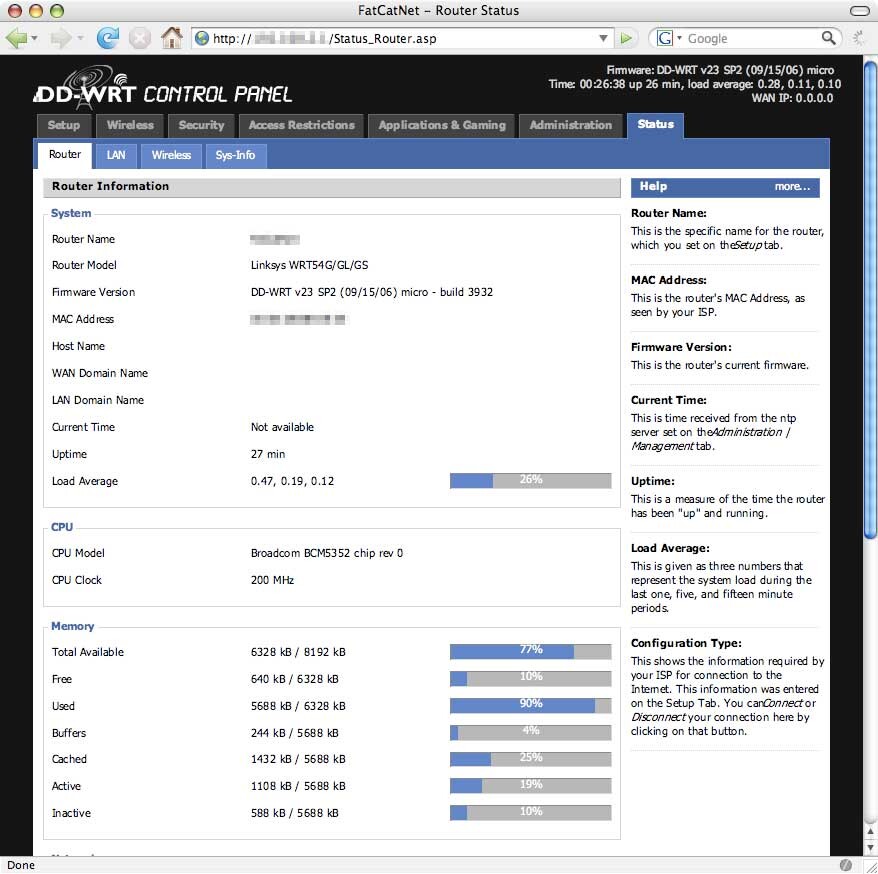Open the browser Home page
This screenshot has width=878, height=874.
pyautogui.click(x=172, y=38)
